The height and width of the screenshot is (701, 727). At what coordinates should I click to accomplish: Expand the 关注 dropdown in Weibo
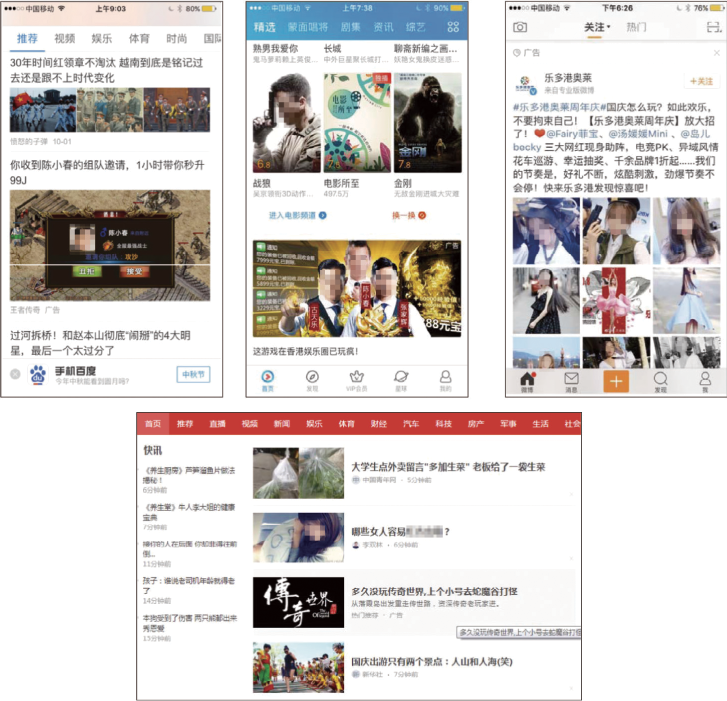tap(597, 27)
